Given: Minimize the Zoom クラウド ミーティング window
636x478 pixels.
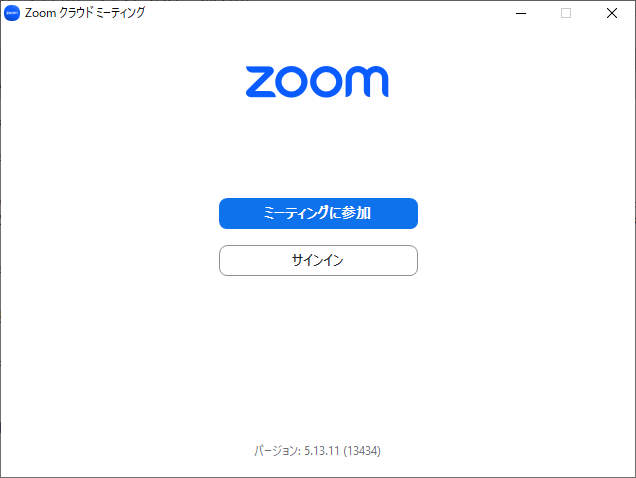Looking at the screenshot, I should [x=521, y=13].
